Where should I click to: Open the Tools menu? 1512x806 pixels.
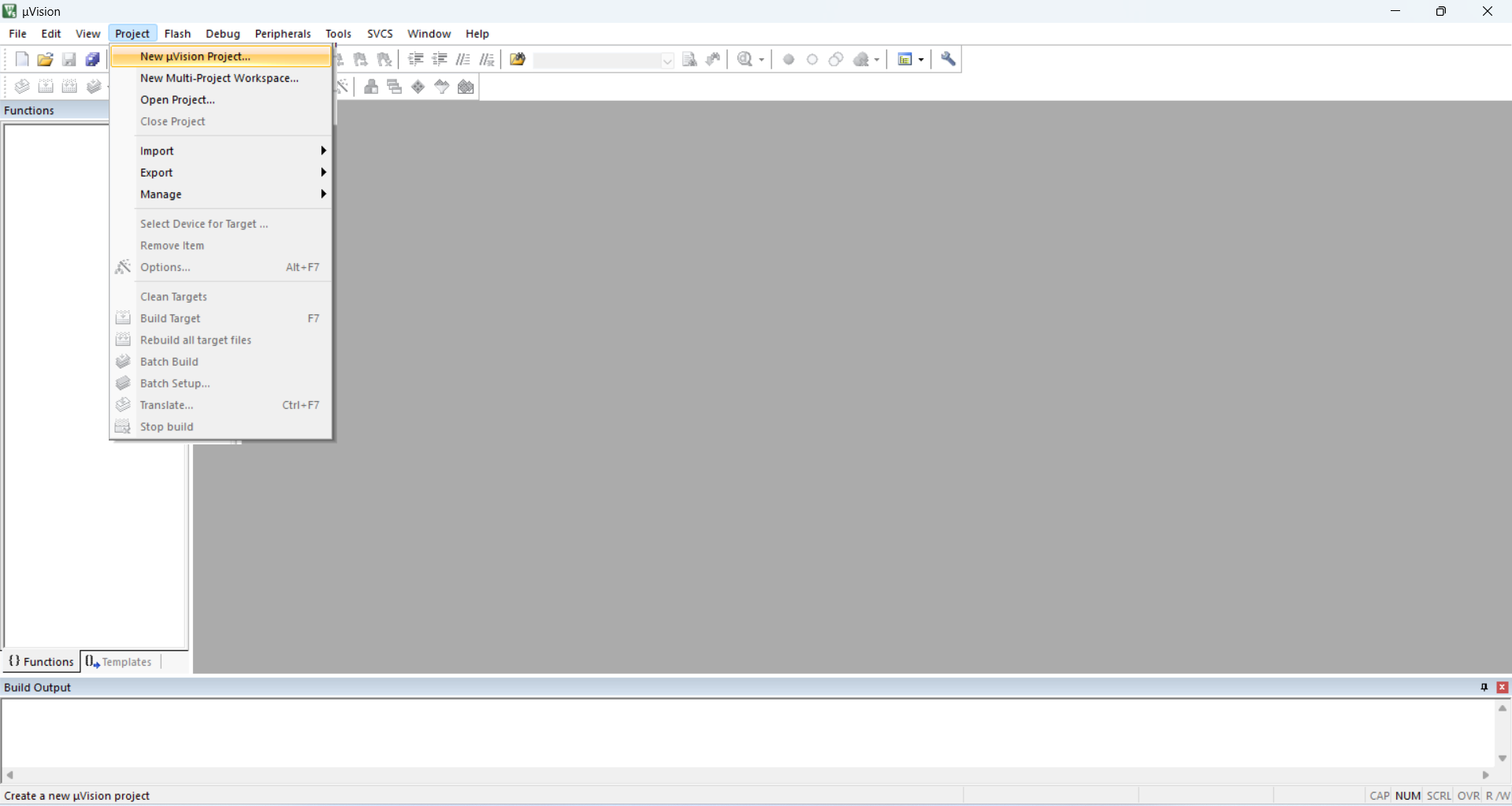(x=338, y=33)
